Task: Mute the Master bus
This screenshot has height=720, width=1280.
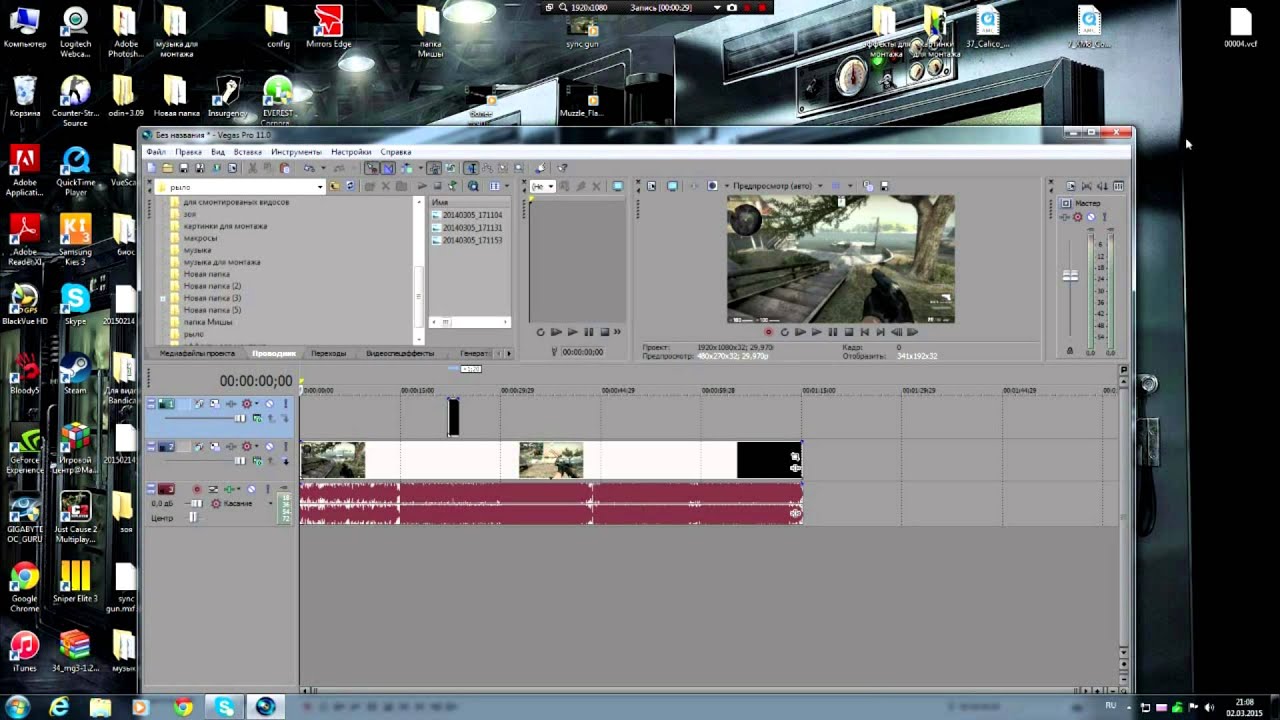Action: (1091, 216)
